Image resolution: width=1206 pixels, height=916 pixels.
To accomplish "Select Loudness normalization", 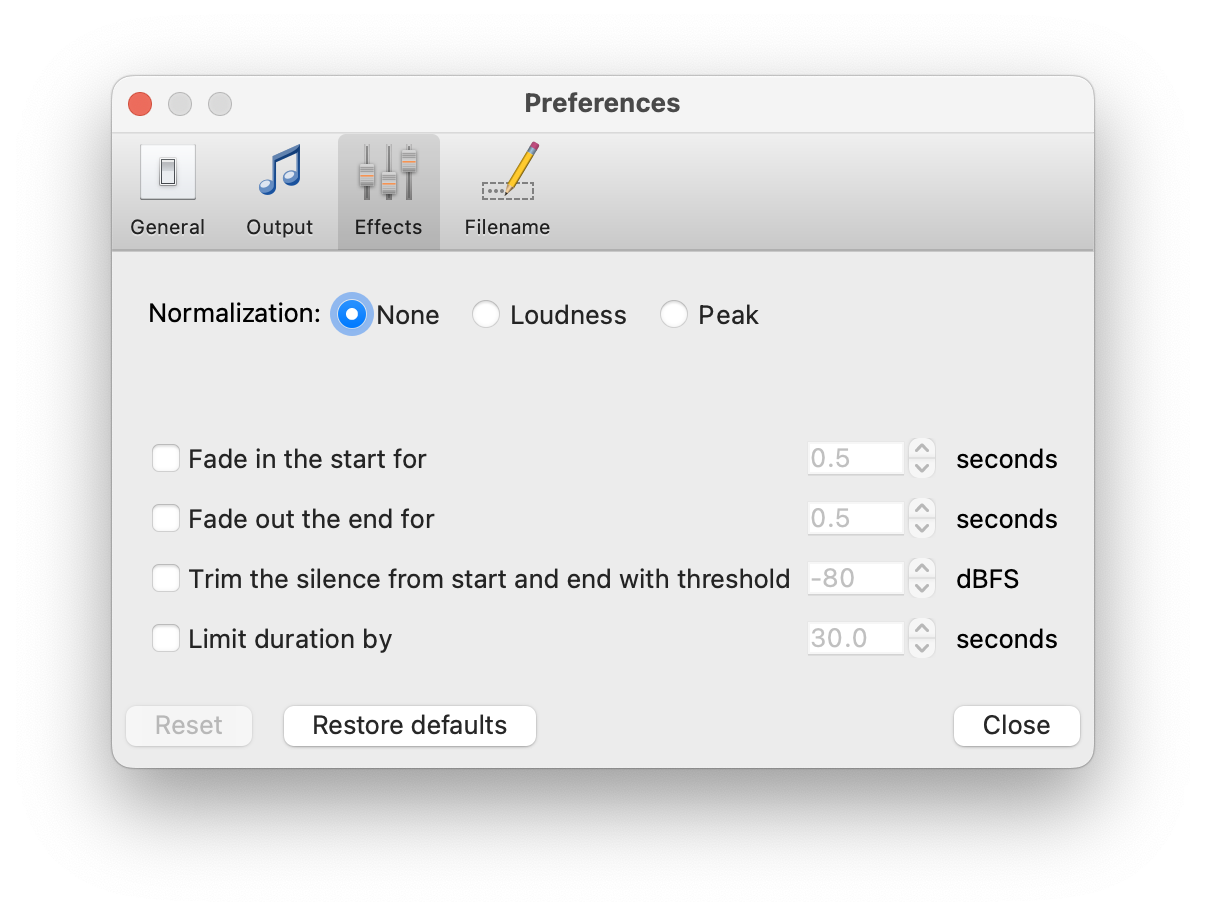I will (x=487, y=314).
